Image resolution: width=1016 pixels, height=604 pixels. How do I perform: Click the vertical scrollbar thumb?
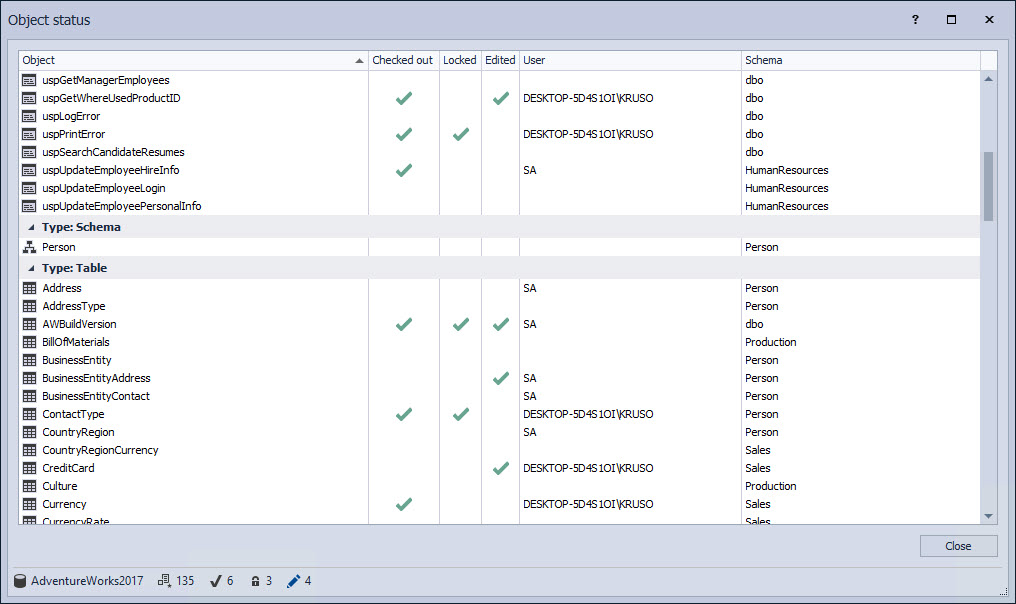pyautogui.click(x=989, y=186)
